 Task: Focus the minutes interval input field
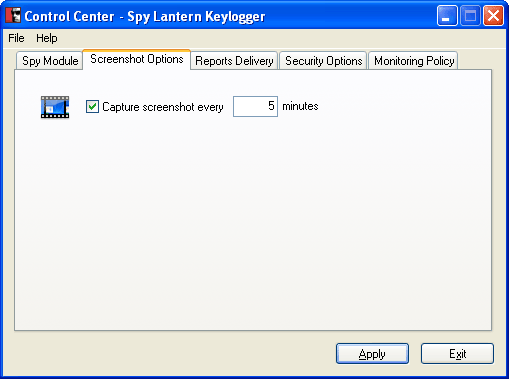[255, 106]
